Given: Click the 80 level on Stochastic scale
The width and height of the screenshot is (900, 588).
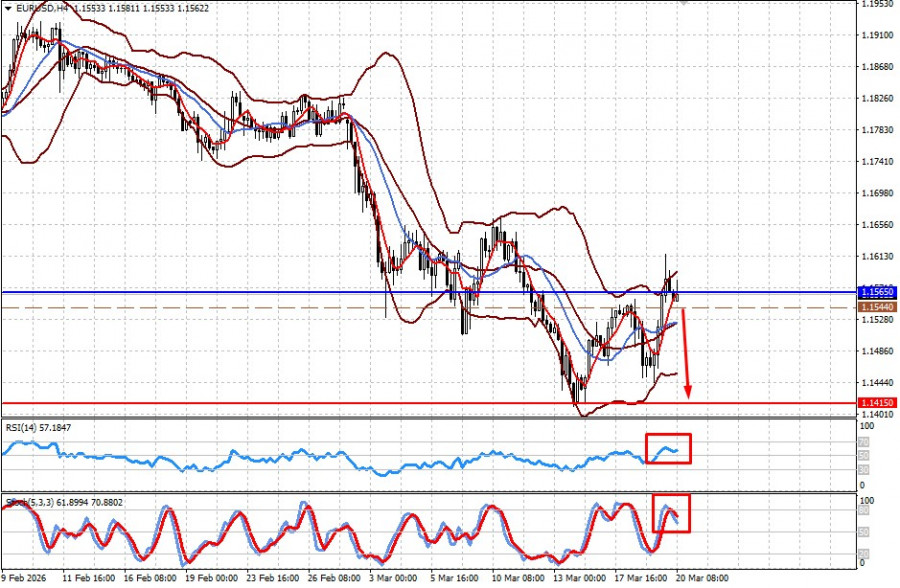Looking at the screenshot, I should click(863, 510).
